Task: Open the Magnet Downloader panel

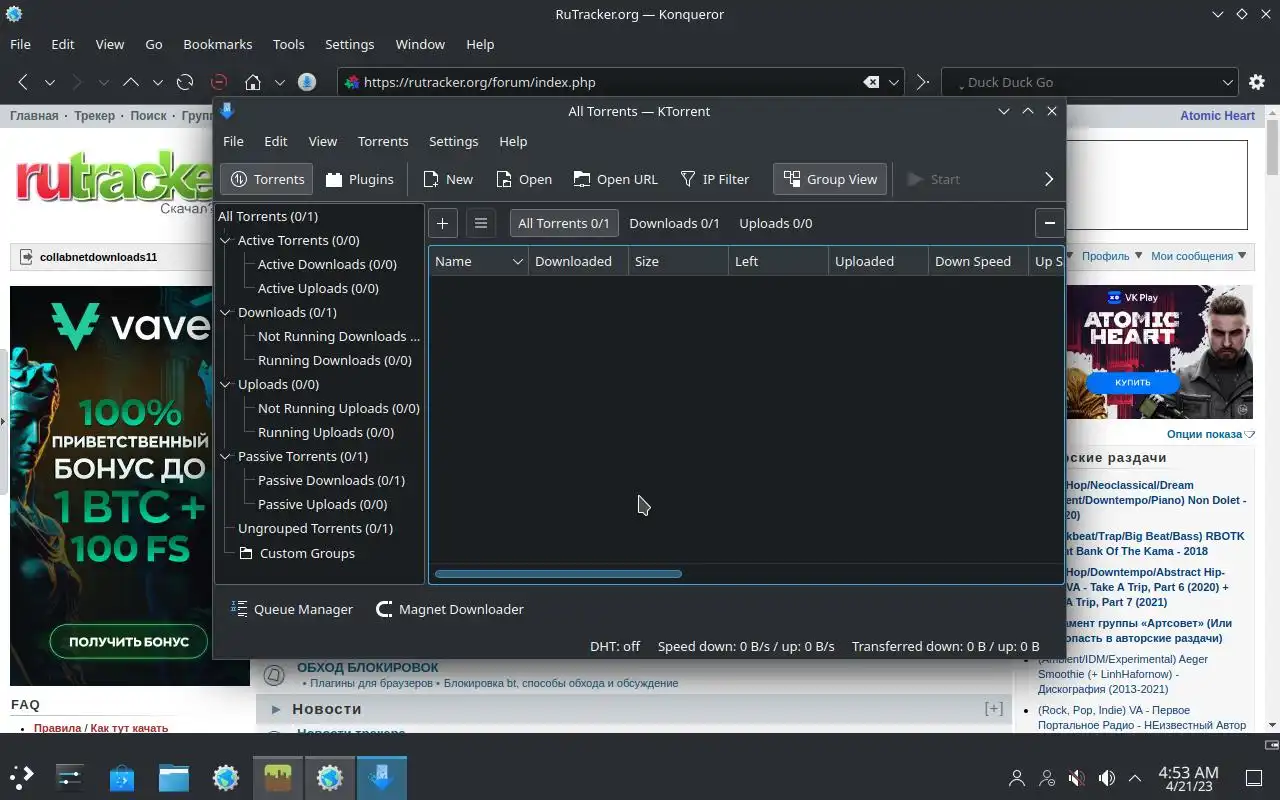Action: pyautogui.click(x=449, y=609)
